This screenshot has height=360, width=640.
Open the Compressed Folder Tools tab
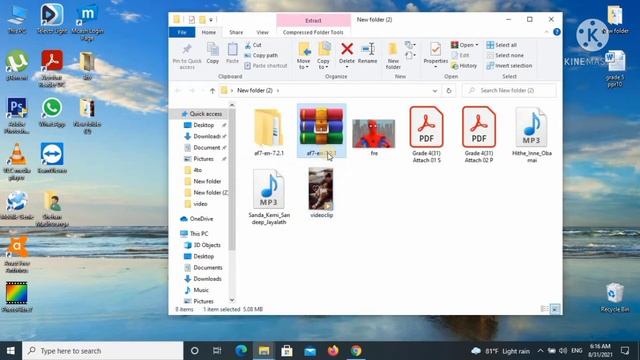pos(313,32)
